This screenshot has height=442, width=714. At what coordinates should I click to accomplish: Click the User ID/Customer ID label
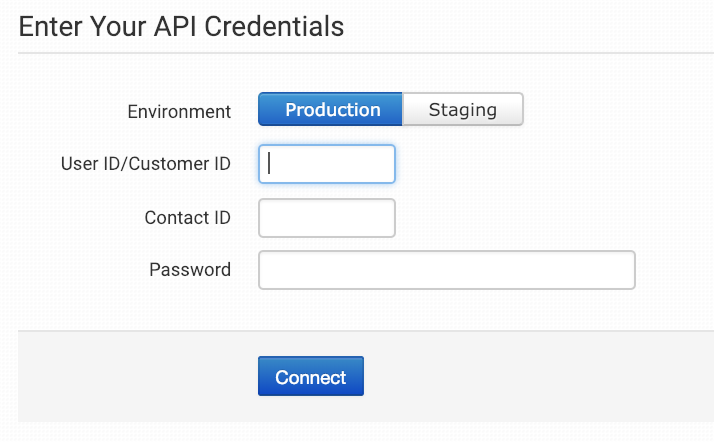pos(146,164)
